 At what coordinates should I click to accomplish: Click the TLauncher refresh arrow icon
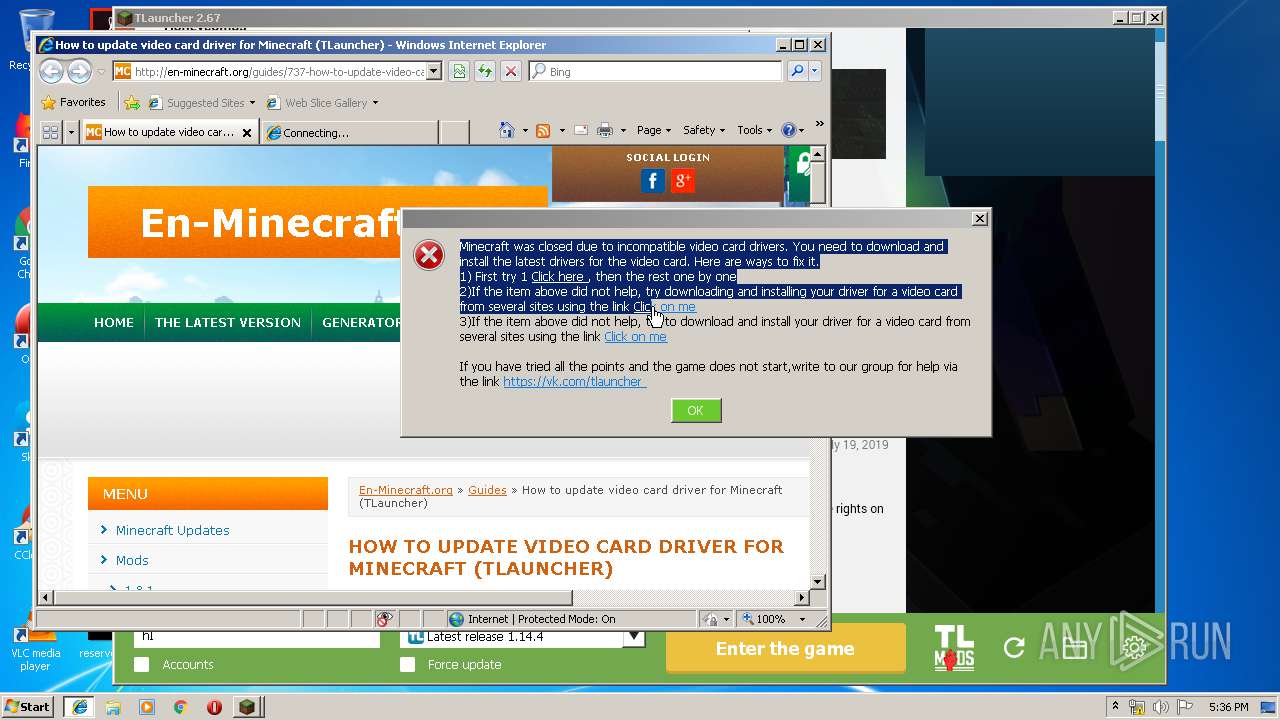point(1014,648)
